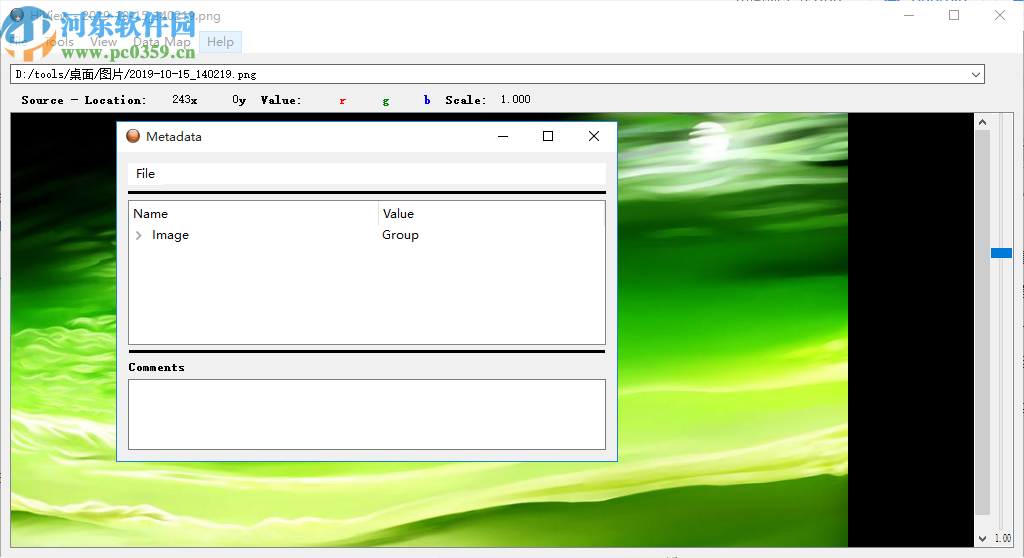
Task: Click the vertical scrollbar track
Action: coord(982,323)
